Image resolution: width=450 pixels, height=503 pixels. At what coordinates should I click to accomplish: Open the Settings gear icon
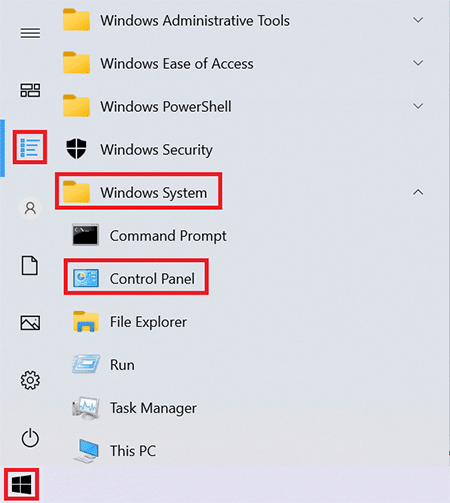30,380
